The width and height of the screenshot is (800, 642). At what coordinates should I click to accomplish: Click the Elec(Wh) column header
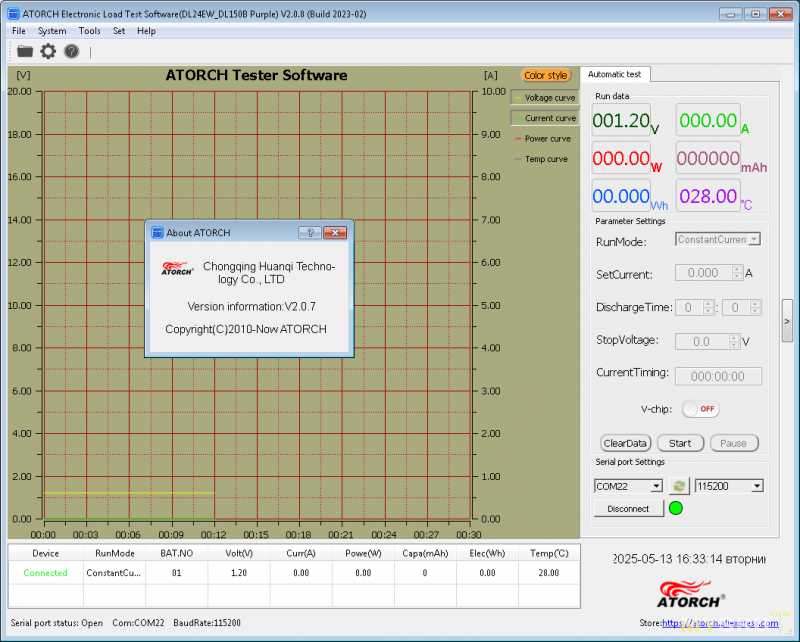(x=487, y=553)
